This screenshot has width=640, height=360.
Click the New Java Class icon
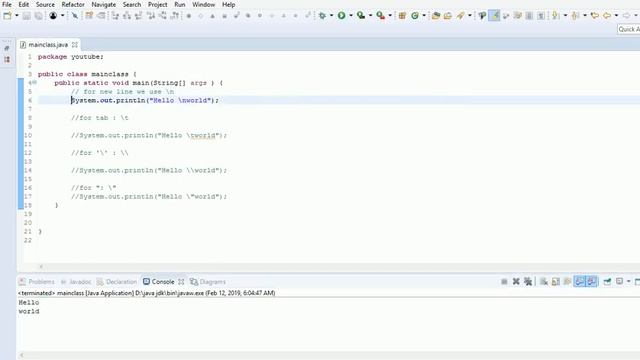(x=415, y=16)
